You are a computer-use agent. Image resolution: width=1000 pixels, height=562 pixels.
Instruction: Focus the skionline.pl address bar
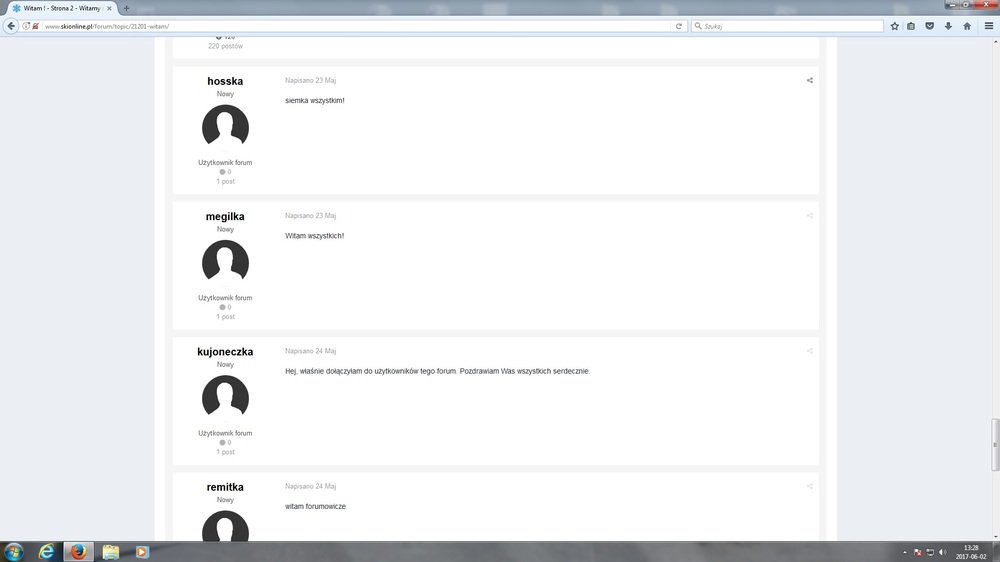[357, 26]
